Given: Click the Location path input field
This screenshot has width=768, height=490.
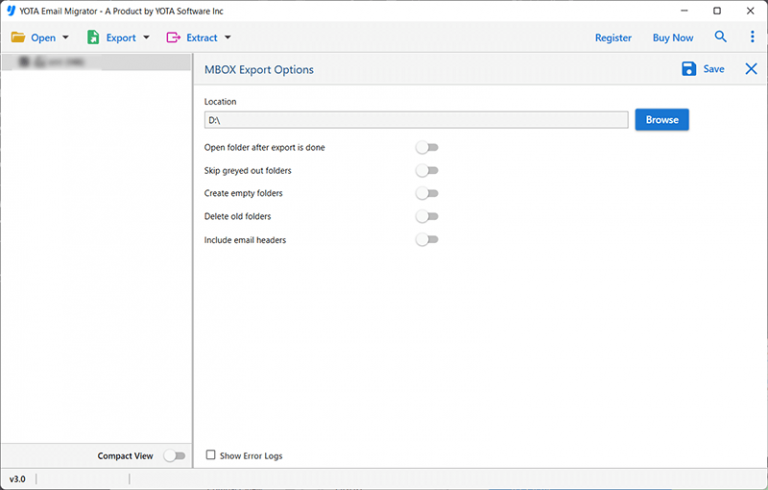Looking at the screenshot, I should [x=416, y=120].
